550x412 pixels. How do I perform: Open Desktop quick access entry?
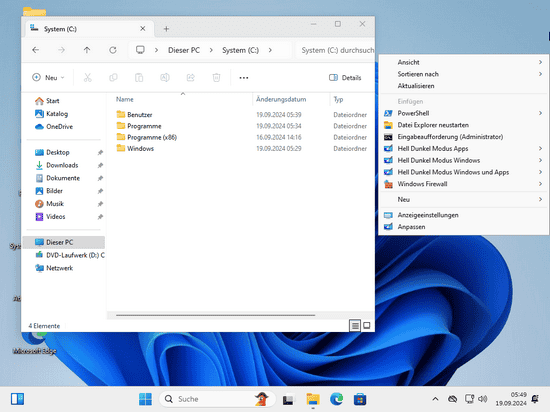[x=63, y=152]
